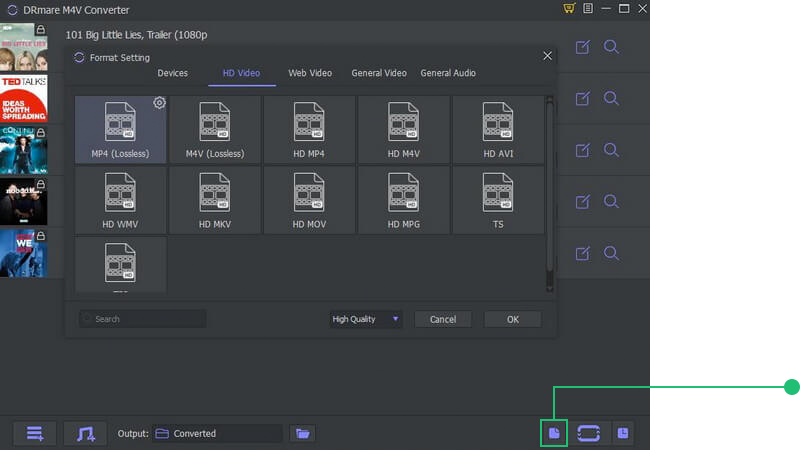Open the output folder browse icon
The image size is (800, 450).
(303, 434)
